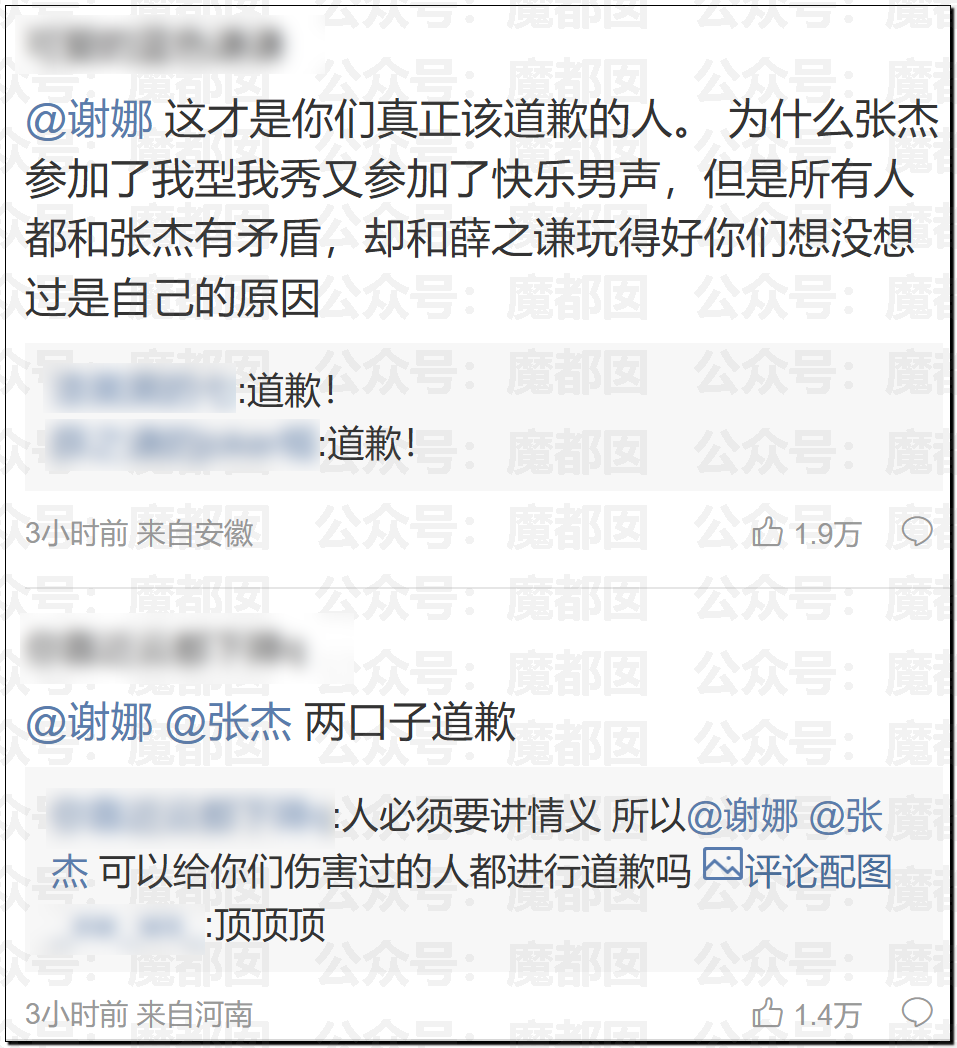View the 评论配图 comment picture link
957x1048 pixels.
click(818, 871)
